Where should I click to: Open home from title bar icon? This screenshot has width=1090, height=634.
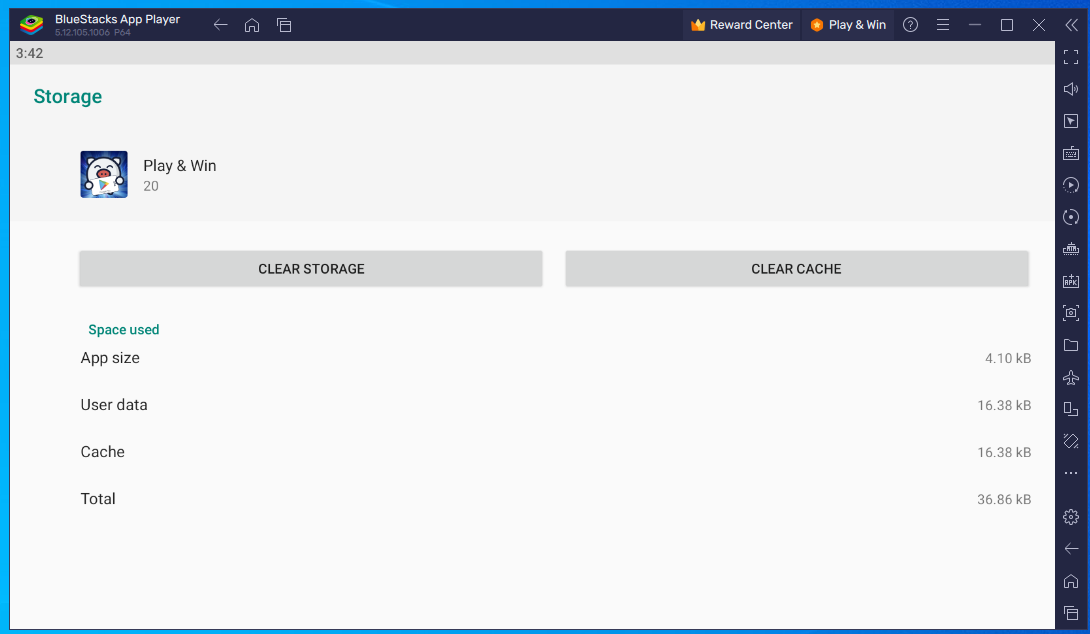point(252,25)
